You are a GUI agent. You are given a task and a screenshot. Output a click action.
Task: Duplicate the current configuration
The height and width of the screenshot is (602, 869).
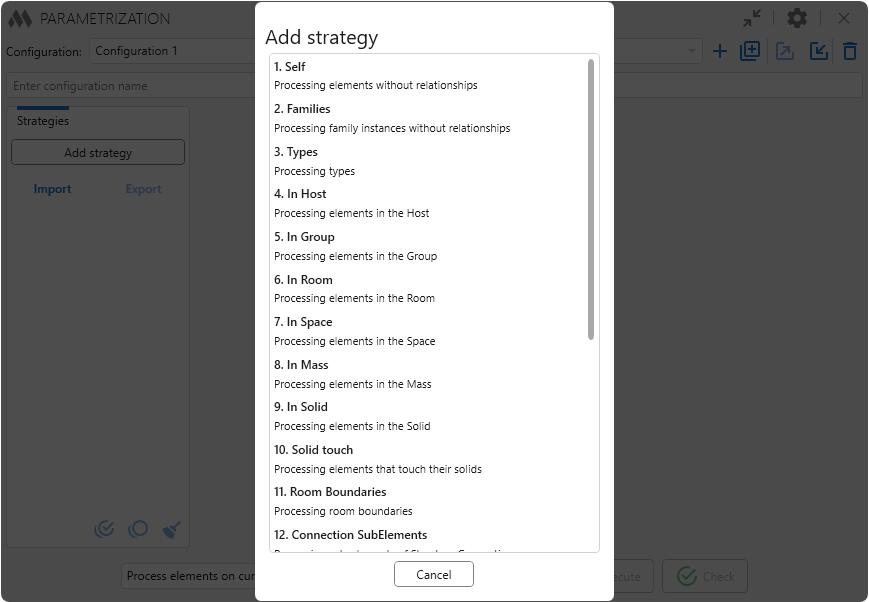tap(750, 51)
